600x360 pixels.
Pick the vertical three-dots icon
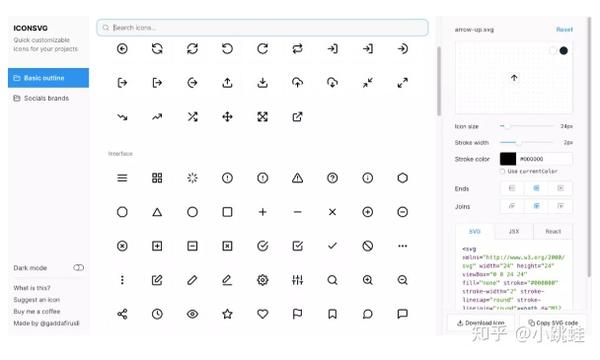[x=122, y=280]
